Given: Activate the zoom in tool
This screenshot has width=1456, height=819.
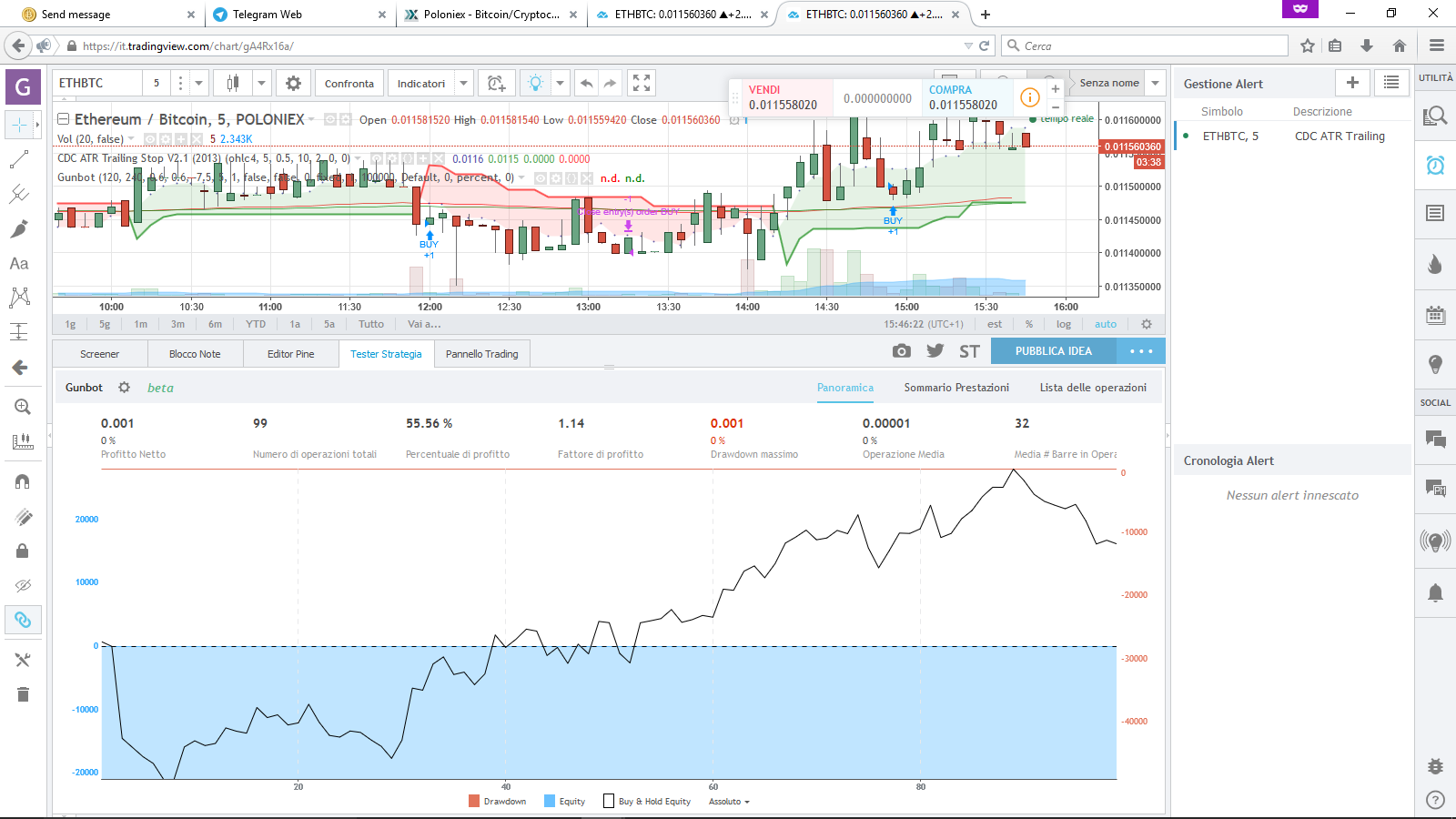Looking at the screenshot, I should [23, 407].
